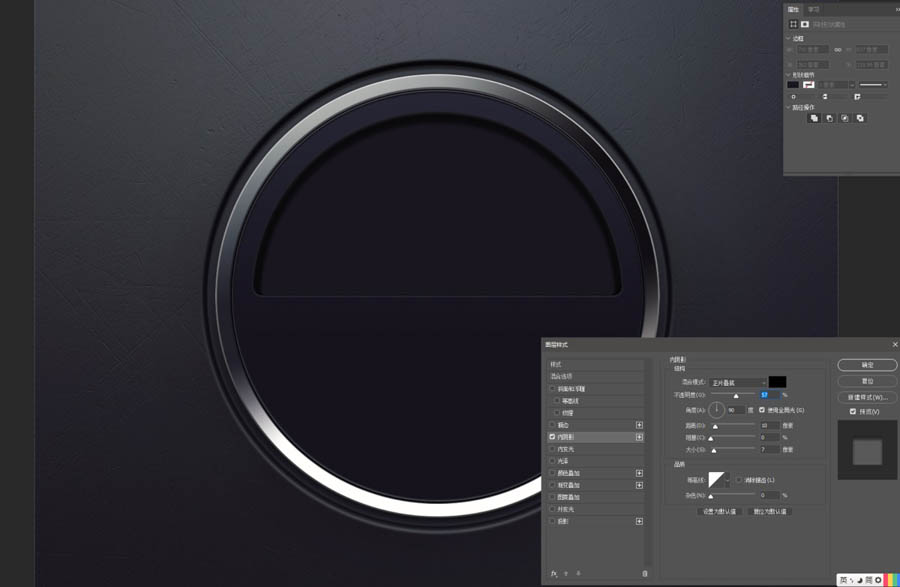
Task: Click the IME settings gear icon in tray
Action: click(878, 580)
